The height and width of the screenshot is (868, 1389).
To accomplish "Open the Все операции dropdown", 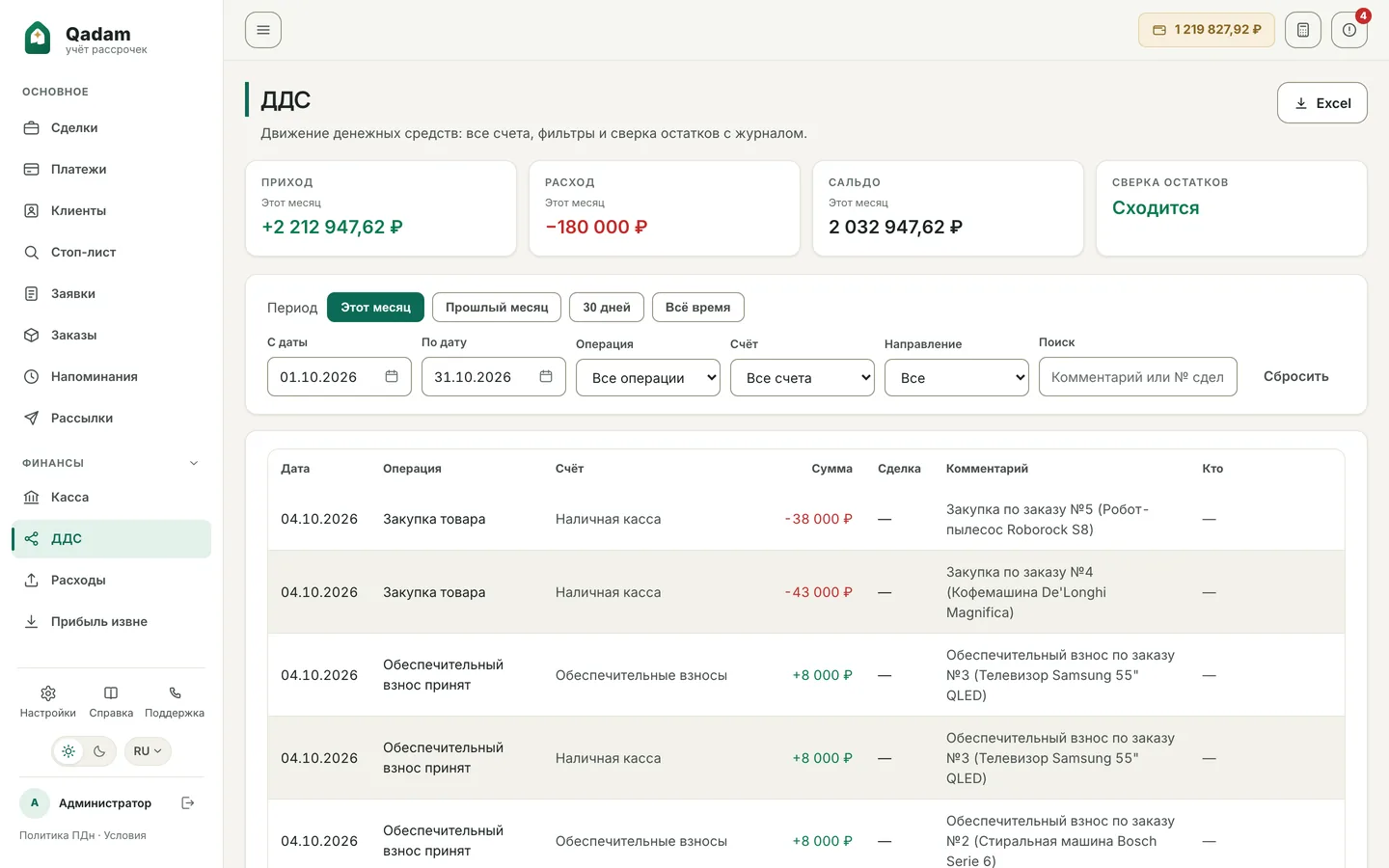I will pos(648,378).
